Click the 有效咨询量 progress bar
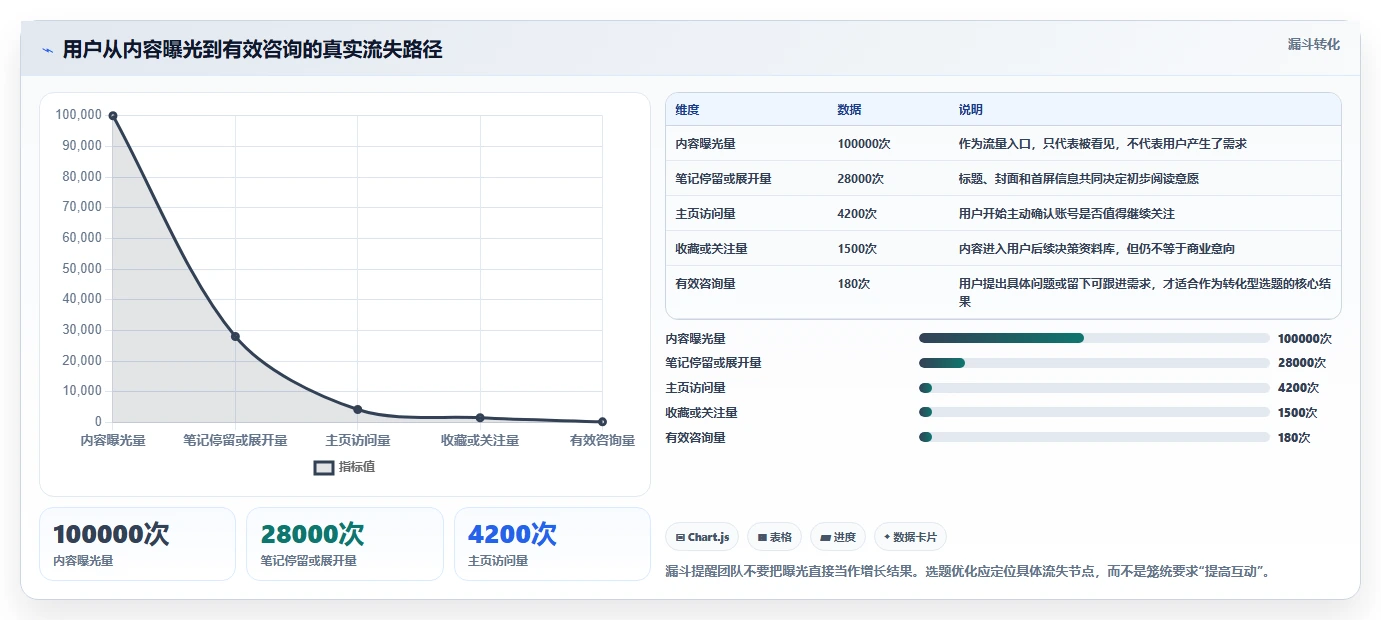Screen dimensions: 1381x620 (x=1094, y=437)
